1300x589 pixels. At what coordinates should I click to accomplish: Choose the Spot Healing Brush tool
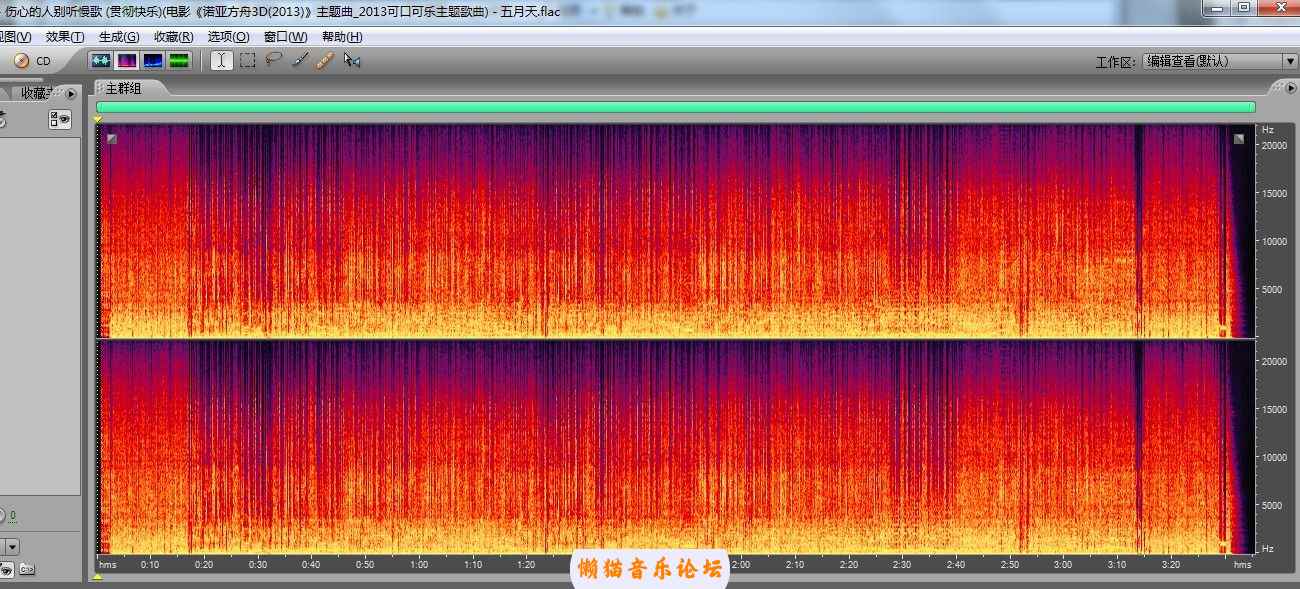coord(325,60)
